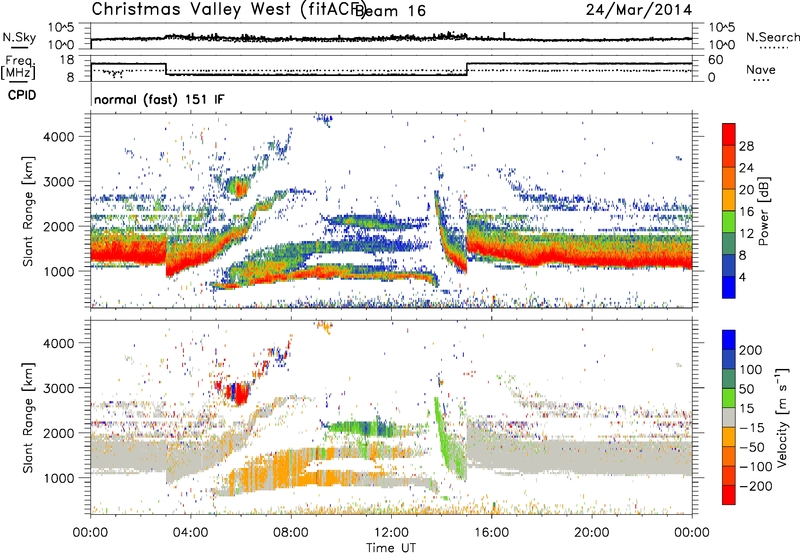
Task: Click the red high-power blob near 3000 km, 06:00 in the power panel
Action: [240, 190]
